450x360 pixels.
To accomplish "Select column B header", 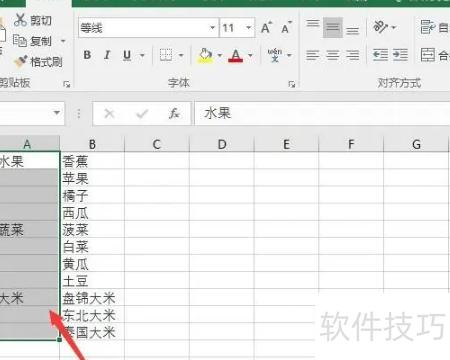I will pos(92,144).
